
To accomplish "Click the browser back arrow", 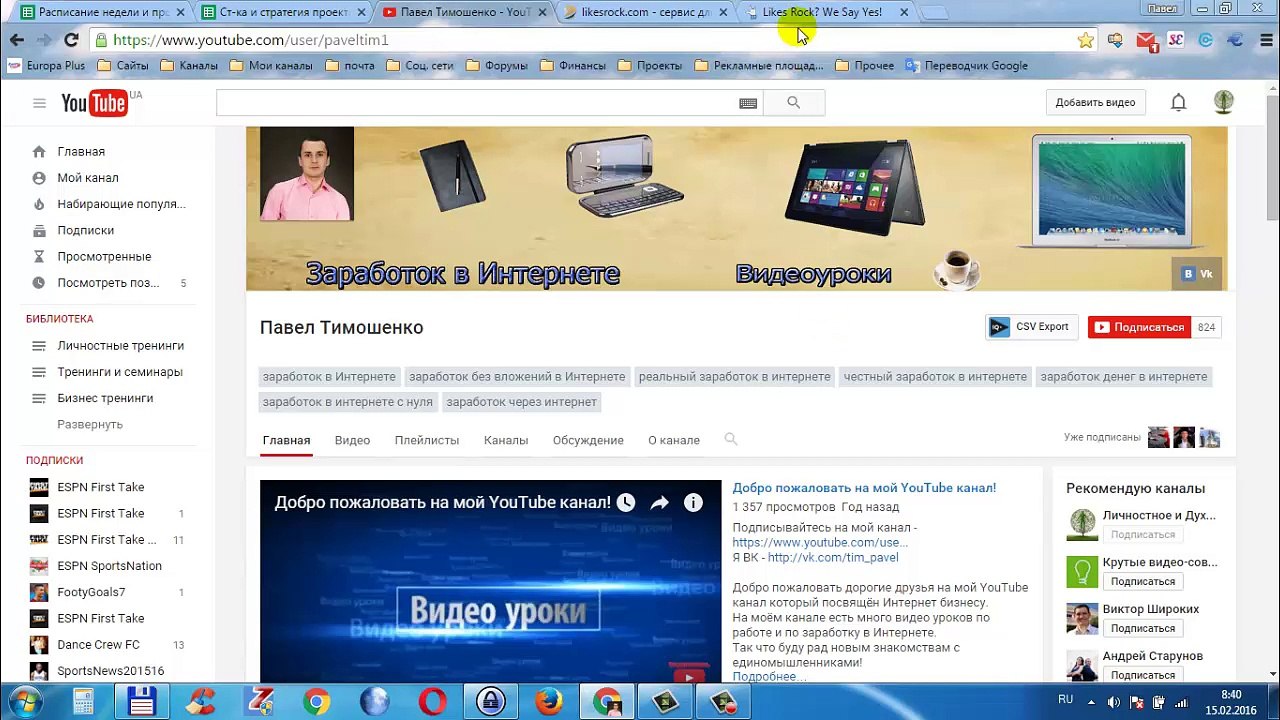I will coord(17,40).
